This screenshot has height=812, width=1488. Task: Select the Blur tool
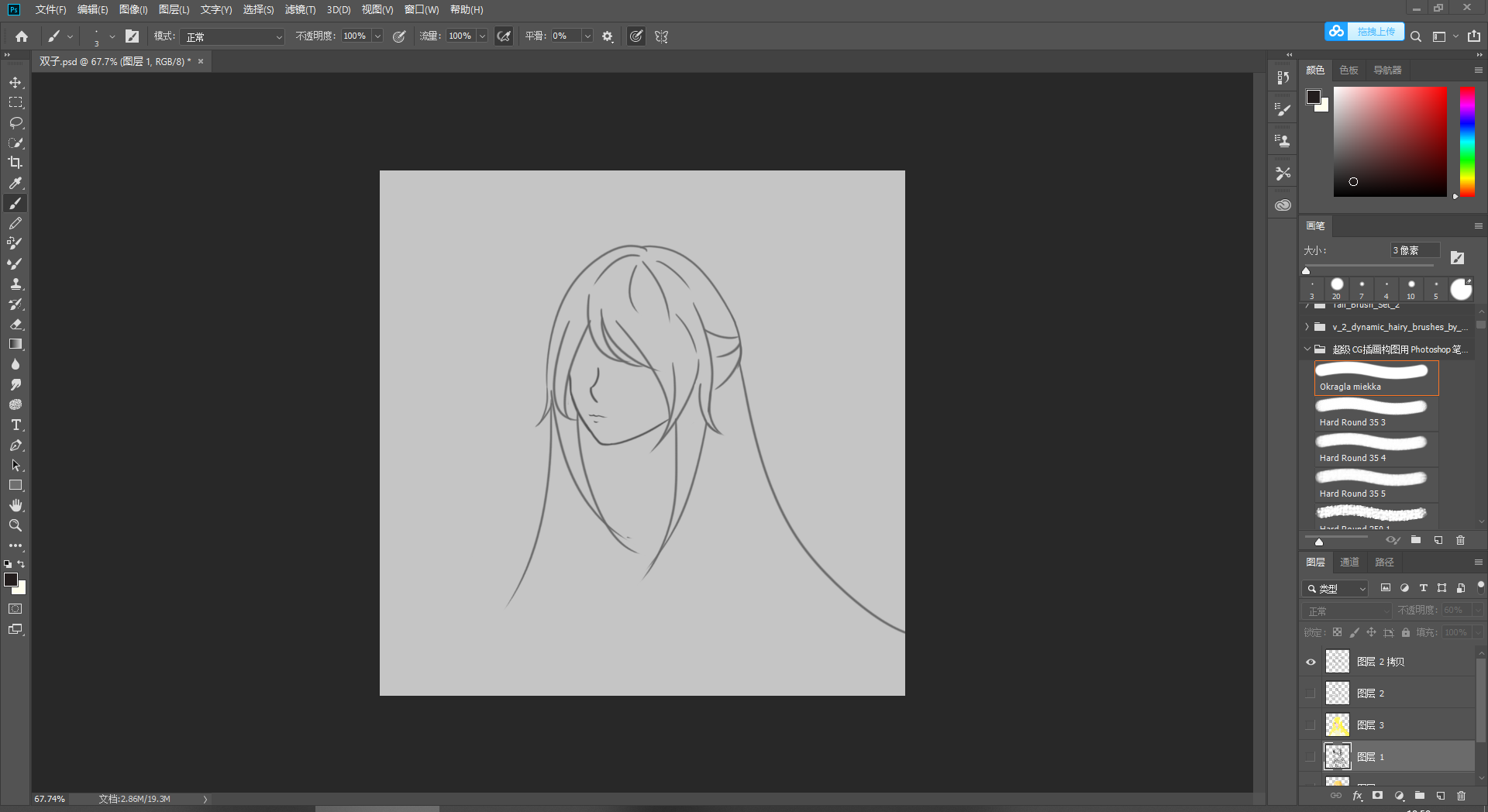(15, 364)
